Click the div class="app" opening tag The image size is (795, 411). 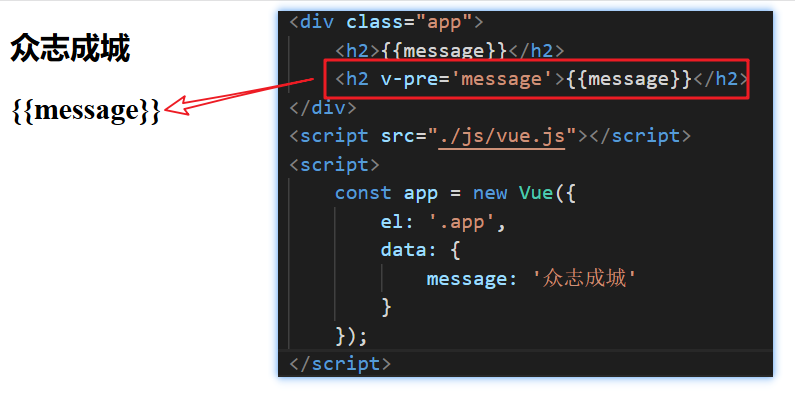point(386,22)
